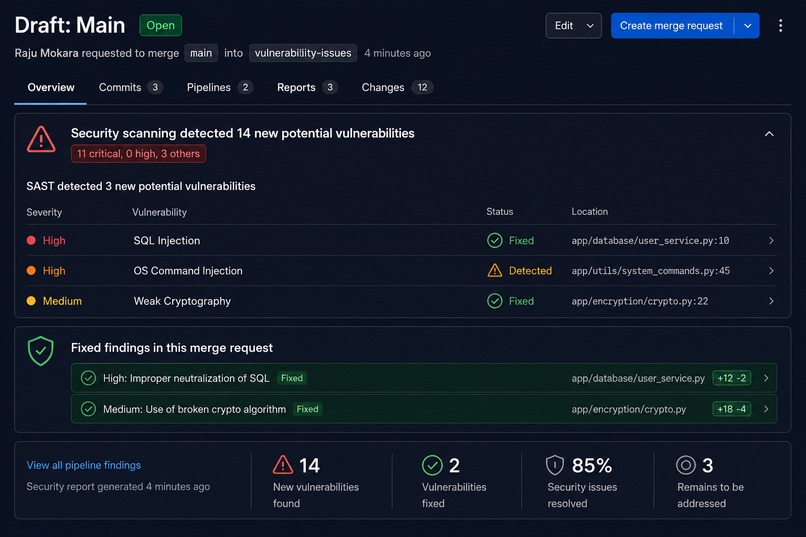
Task: Click the Location column header
Action: [590, 212]
